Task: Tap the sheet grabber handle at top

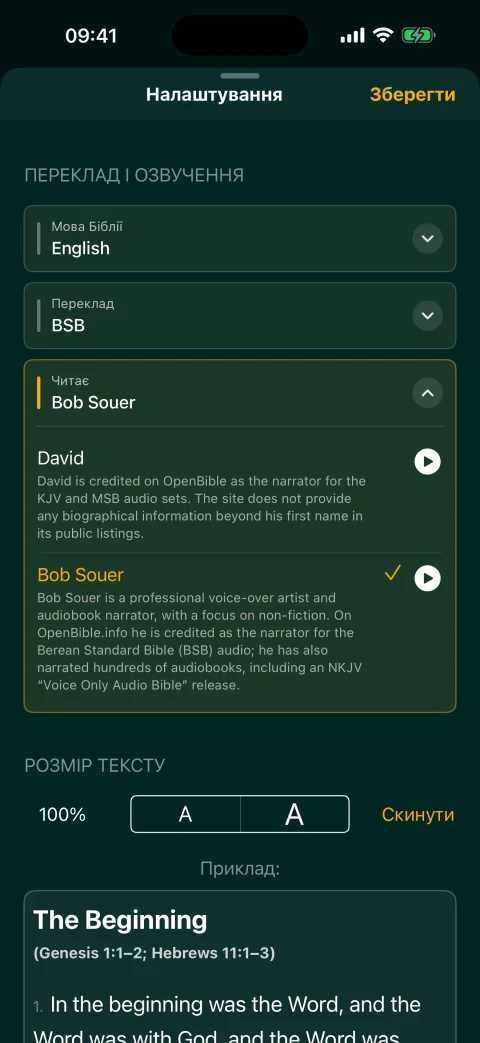Action: [240, 76]
